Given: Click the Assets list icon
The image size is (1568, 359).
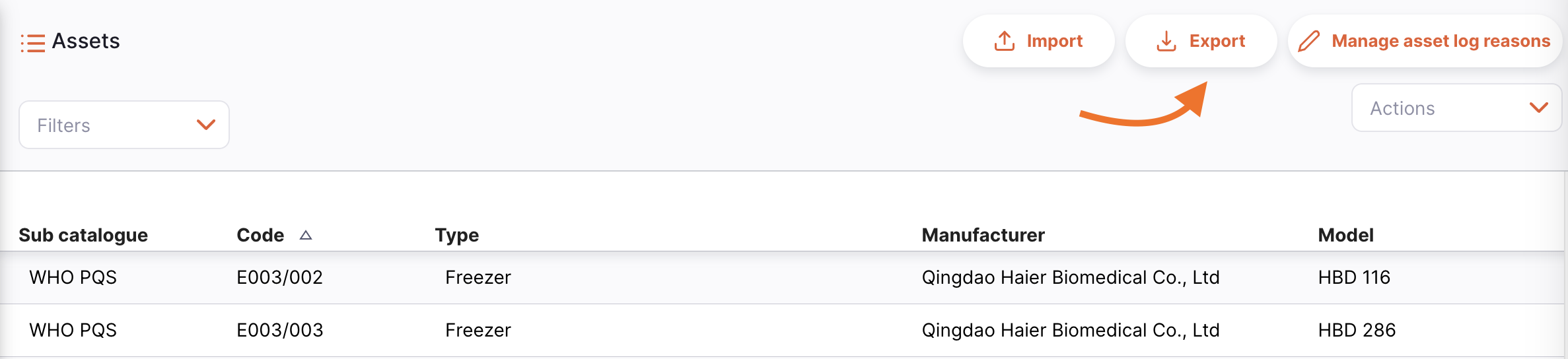Looking at the screenshot, I should [x=32, y=43].
